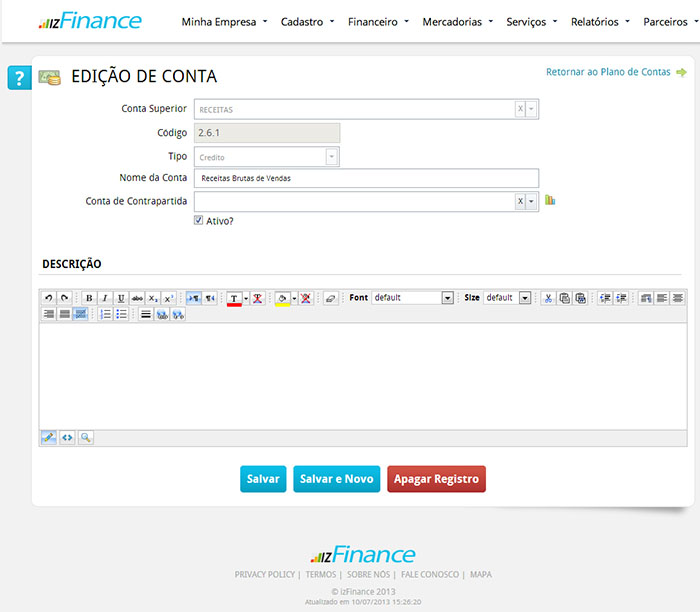Click the chart icon beside Conta de Contrapartida

click(x=550, y=201)
